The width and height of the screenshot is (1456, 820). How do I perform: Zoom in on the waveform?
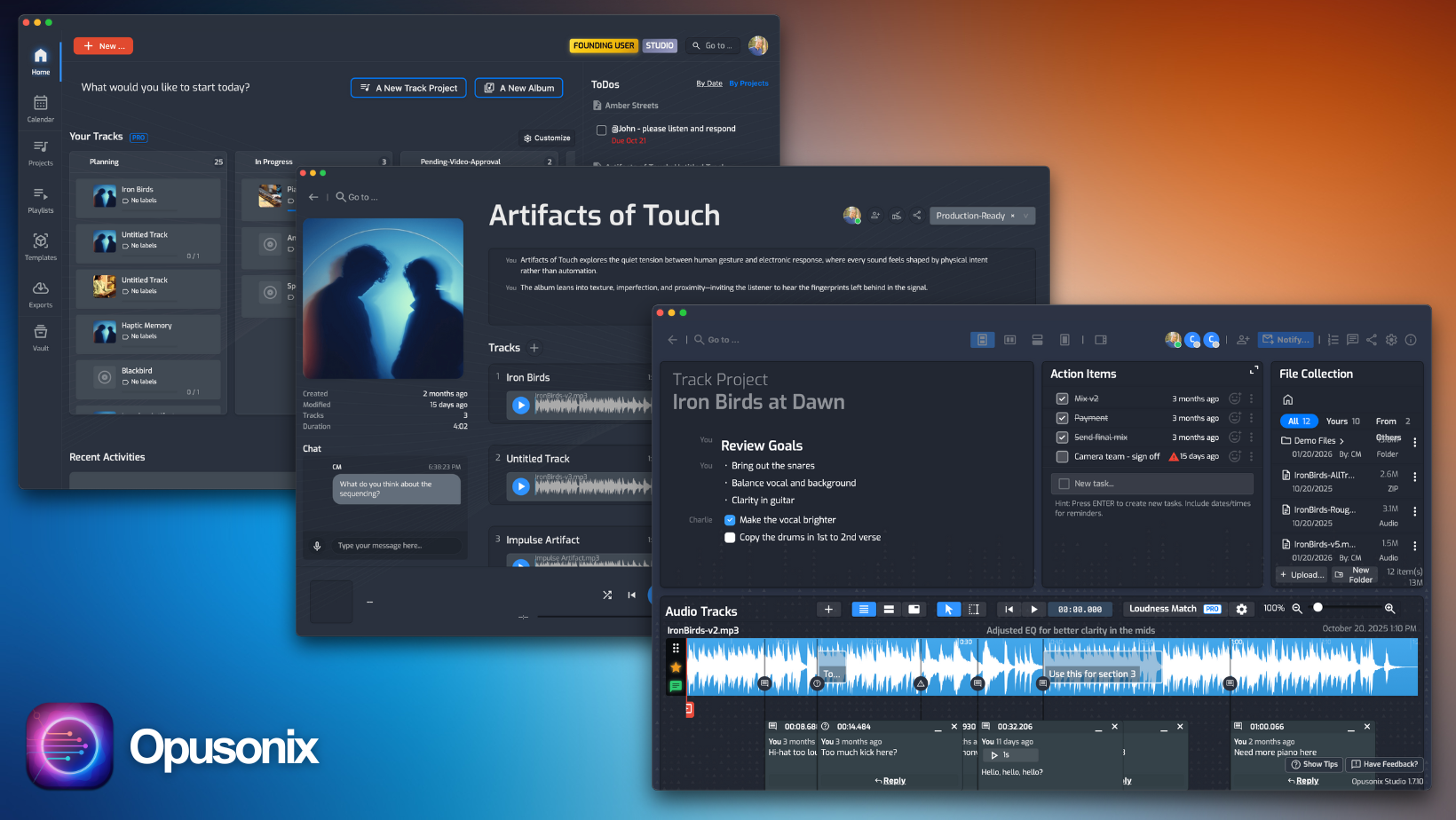point(1389,609)
